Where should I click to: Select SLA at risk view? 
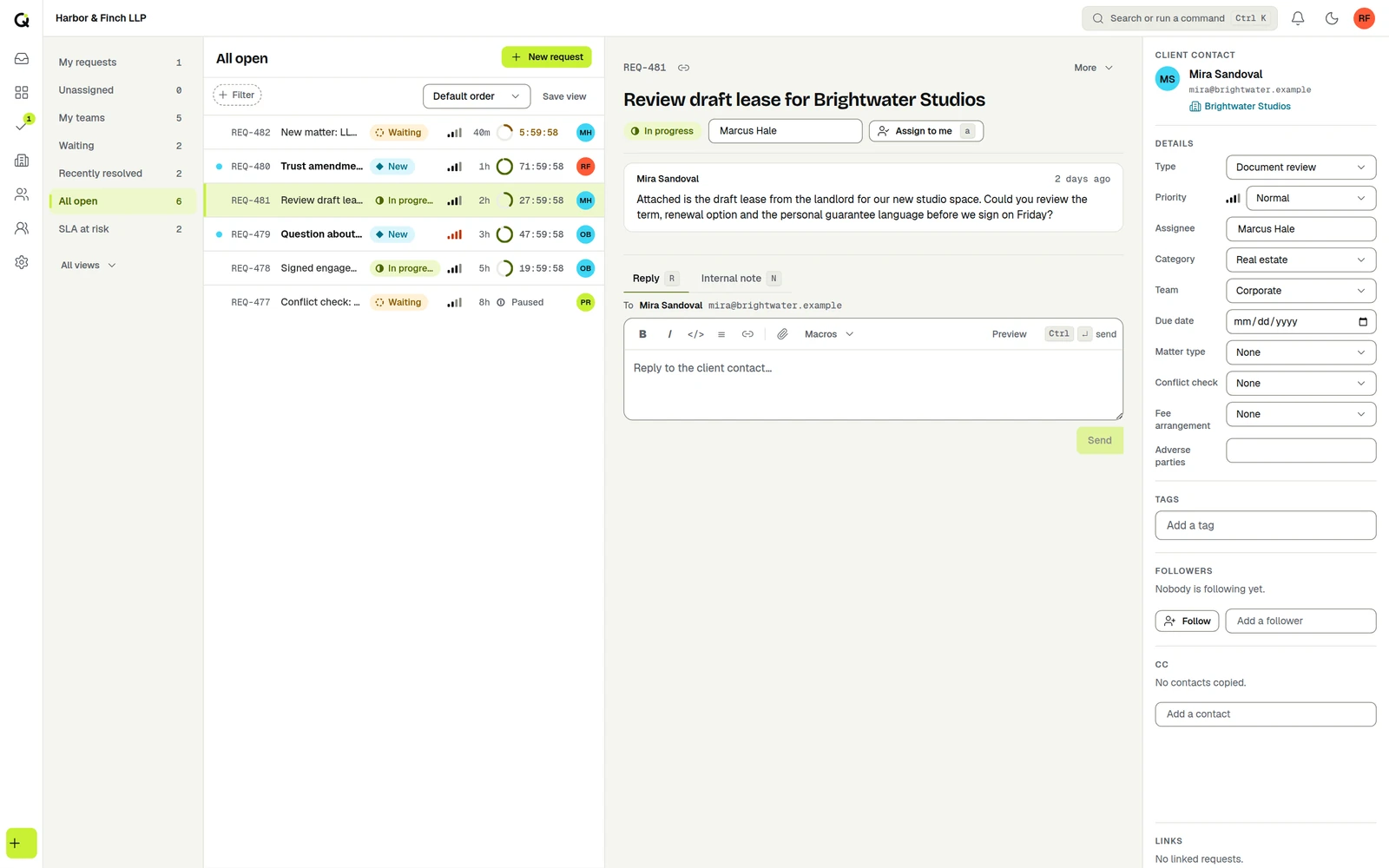pyautogui.click(x=121, y=229)
